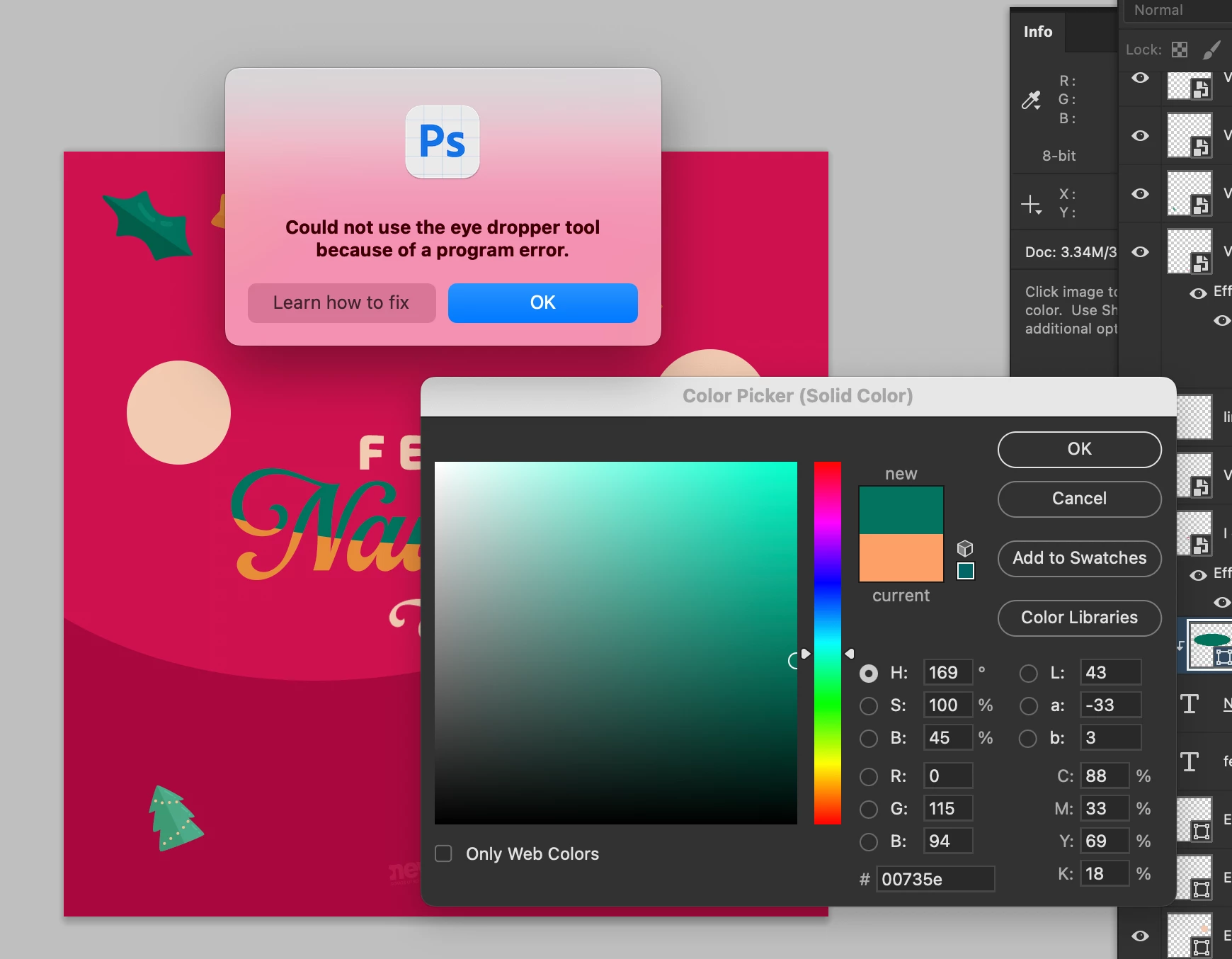The height and width of the screenshot is (959, 1232).
Task: Click the M magenta field showing 33
Action: click(x=1105, y=809)
